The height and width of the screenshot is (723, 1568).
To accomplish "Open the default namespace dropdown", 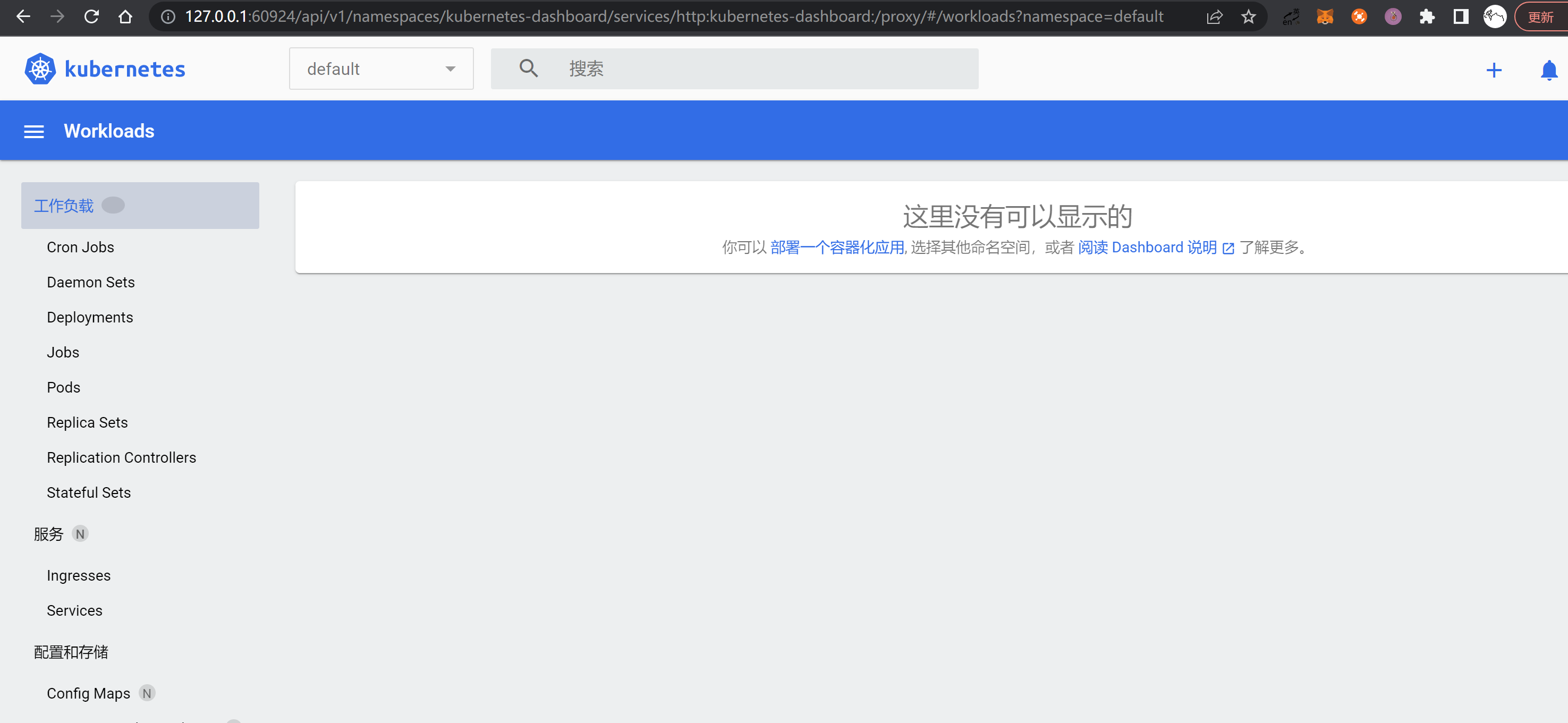I will click(380, 69).
